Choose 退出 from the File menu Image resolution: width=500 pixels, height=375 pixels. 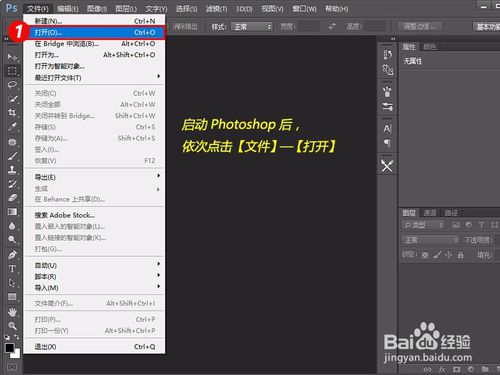pos(95,347)
